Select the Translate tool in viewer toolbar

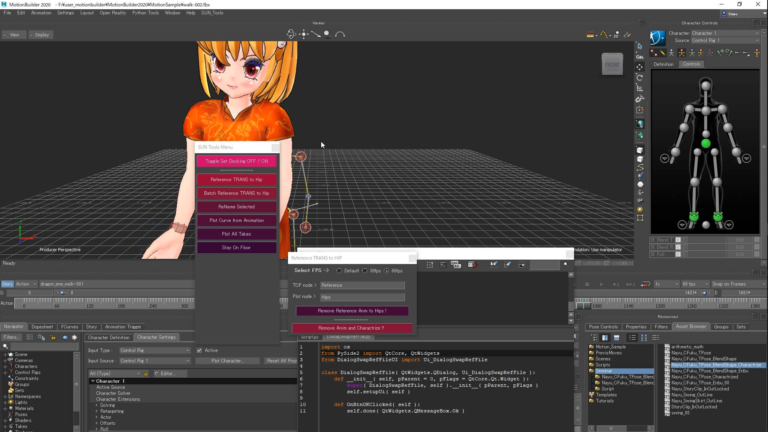[x=640, y=69]
